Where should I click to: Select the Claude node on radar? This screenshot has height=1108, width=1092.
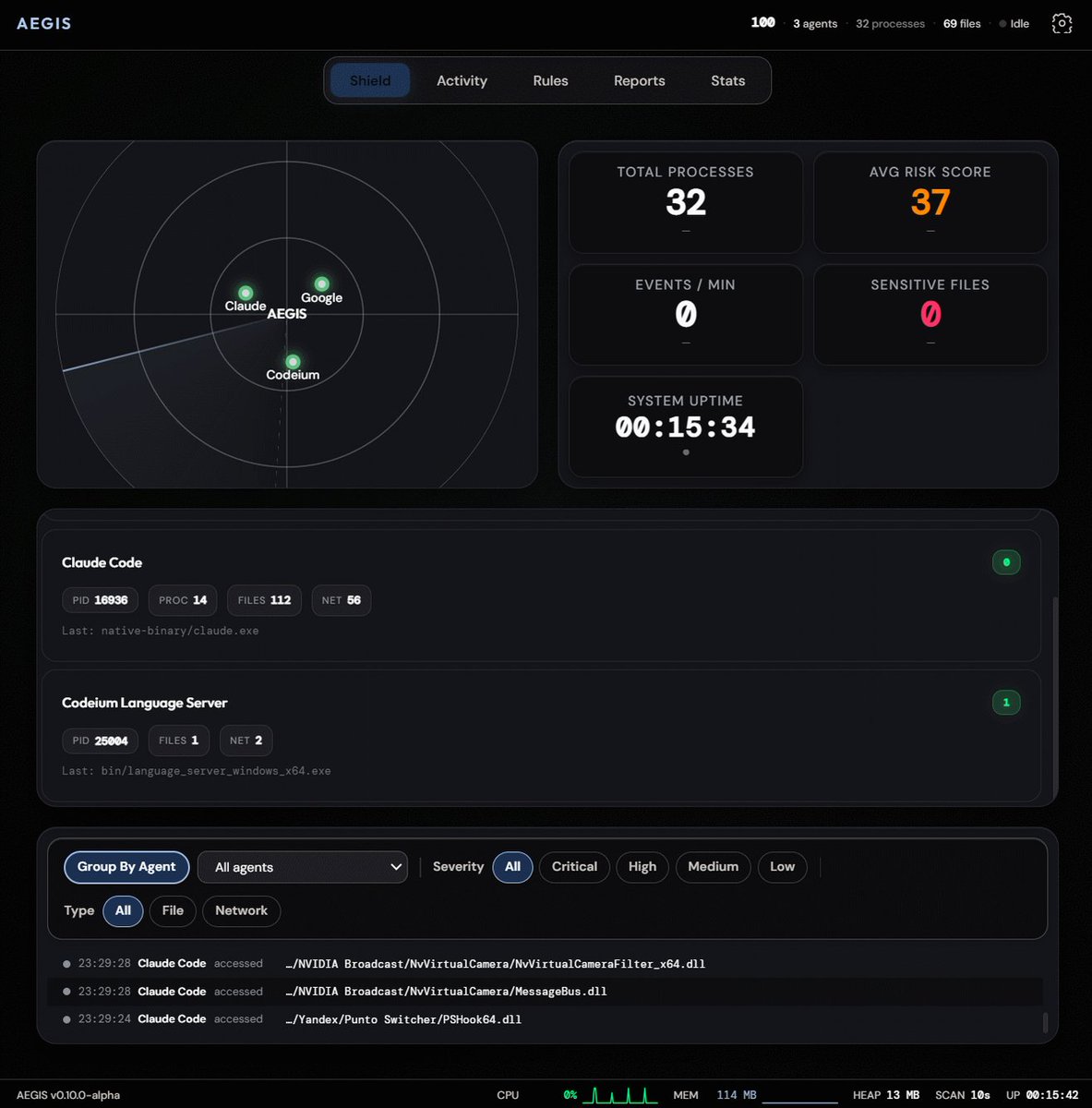(246, 293)
